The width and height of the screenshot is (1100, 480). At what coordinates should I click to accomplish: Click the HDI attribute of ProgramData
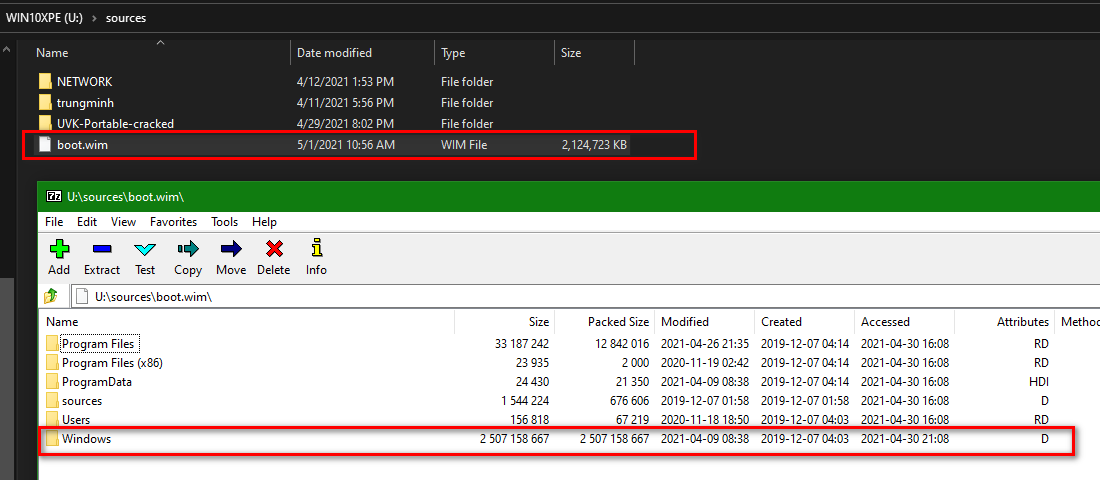(1038, 382)
